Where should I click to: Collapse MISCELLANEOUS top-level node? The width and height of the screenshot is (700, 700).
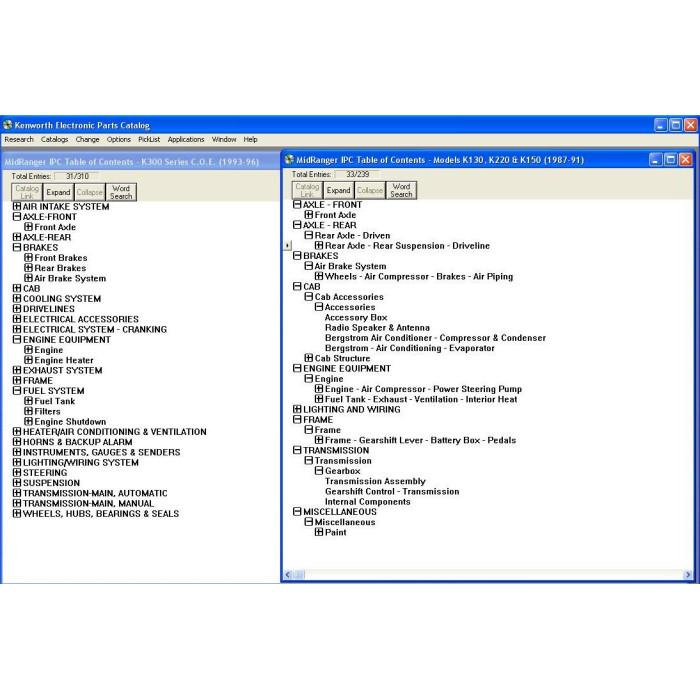pos(297,512)
